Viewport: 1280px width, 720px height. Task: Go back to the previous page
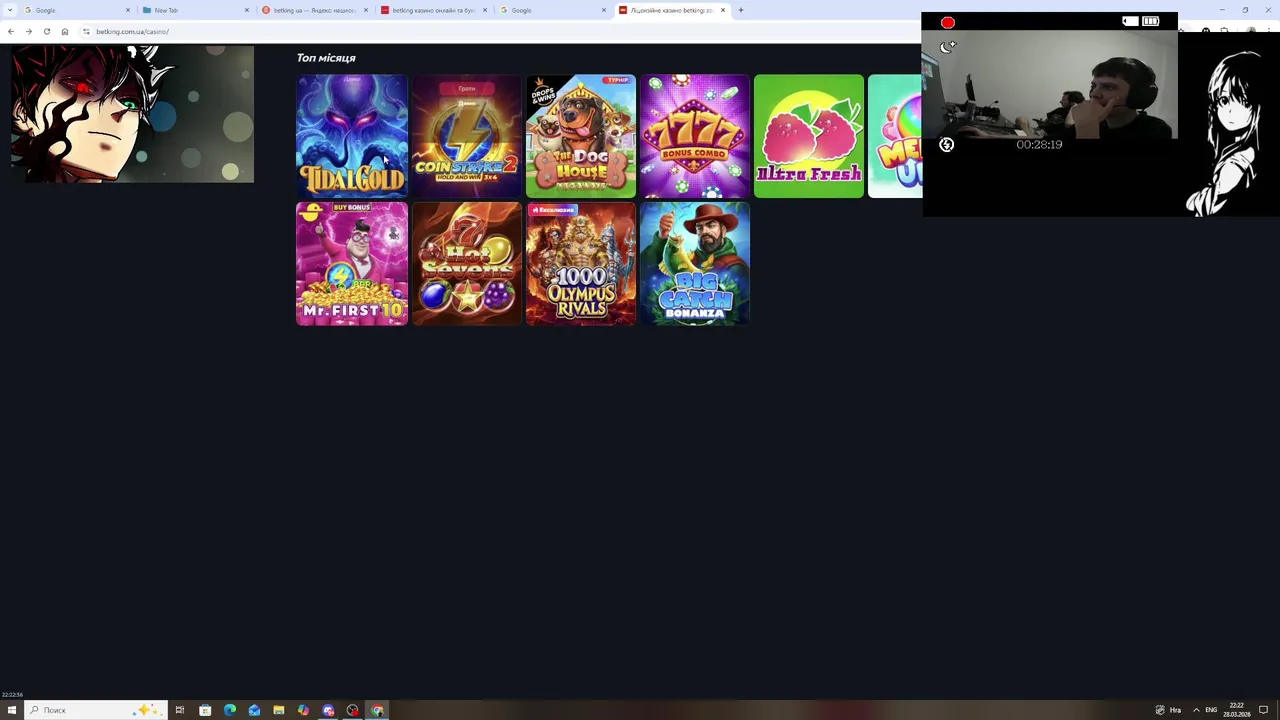10,31
